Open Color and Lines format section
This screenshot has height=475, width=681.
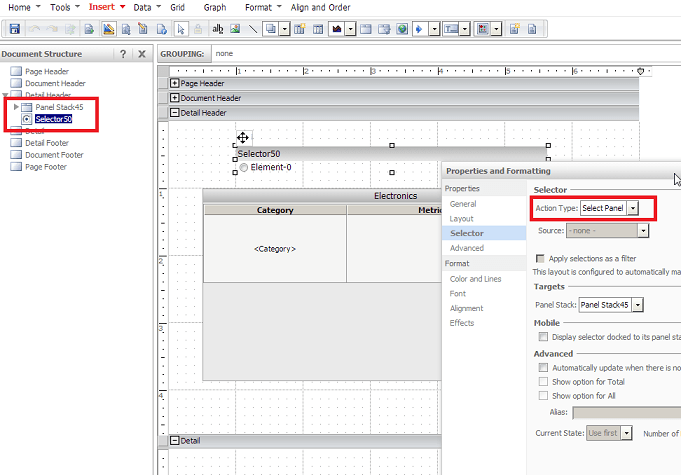476,279
